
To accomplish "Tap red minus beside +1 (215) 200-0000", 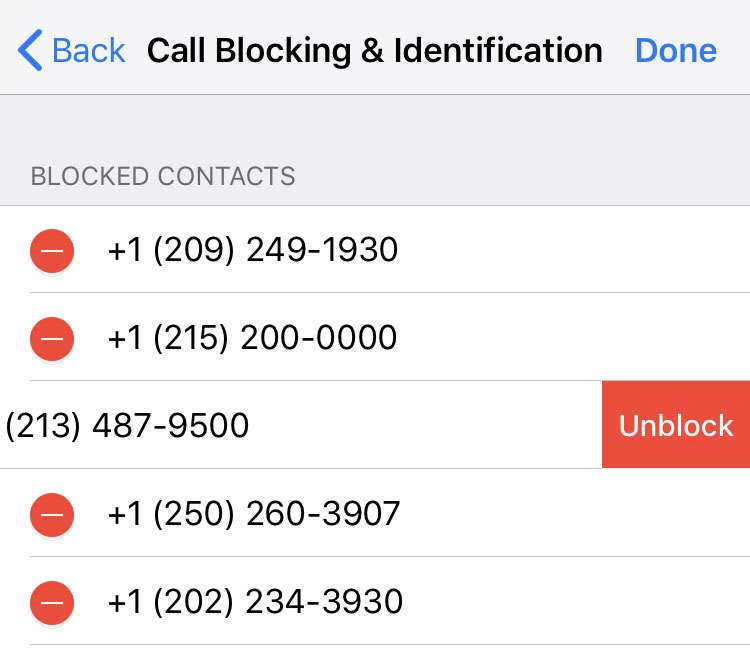I will point(52,338).
